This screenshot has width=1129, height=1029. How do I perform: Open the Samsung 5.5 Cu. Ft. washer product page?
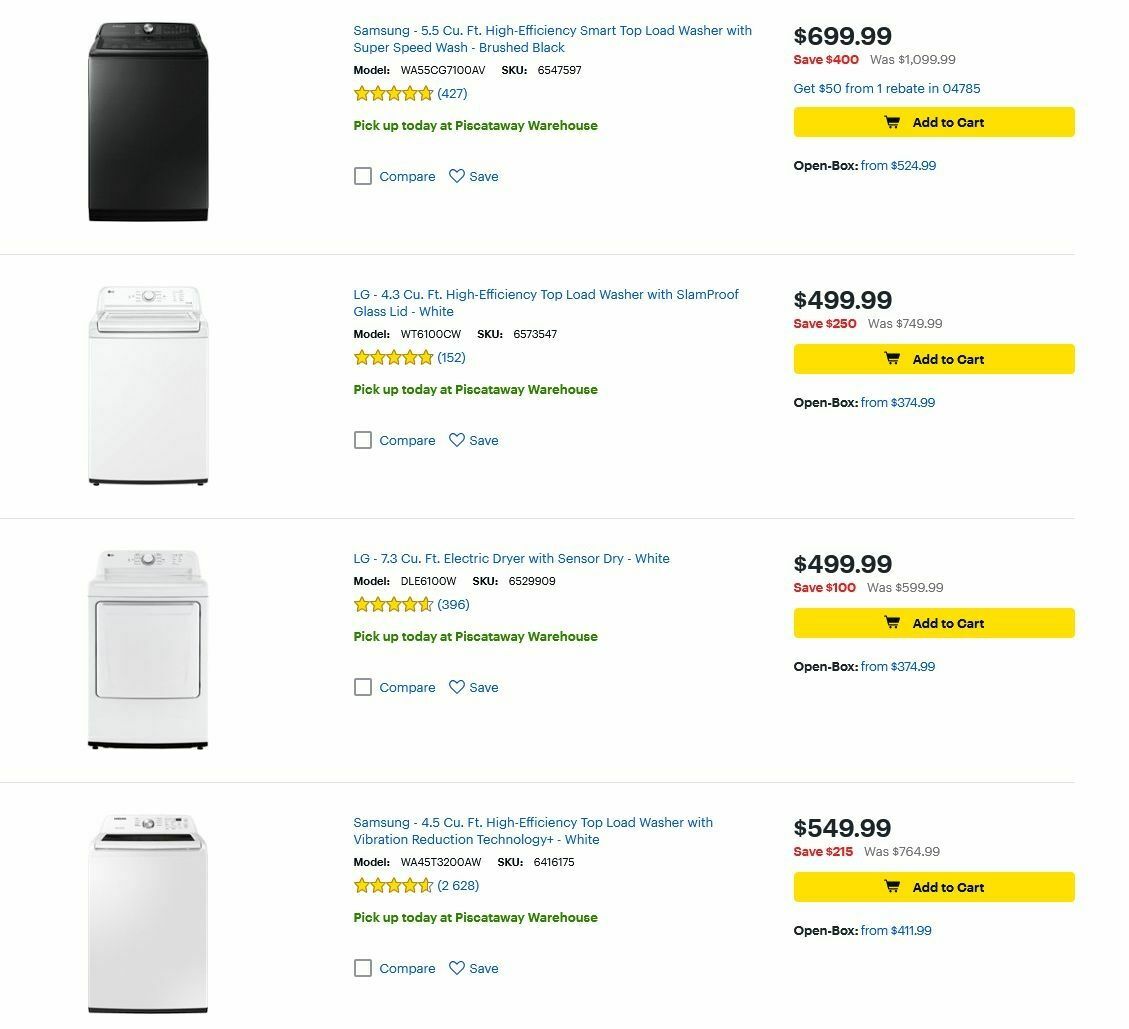[551, 38]
